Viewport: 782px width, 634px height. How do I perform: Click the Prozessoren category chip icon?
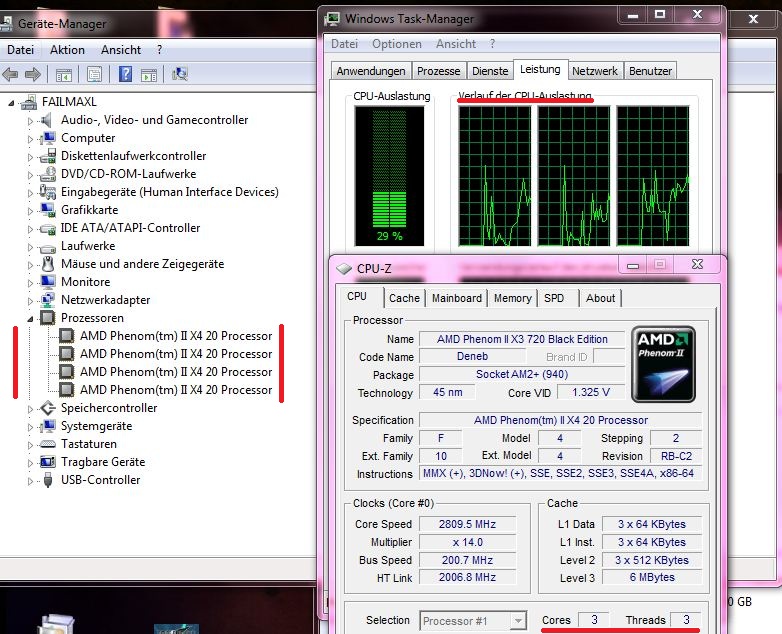[47, 318]
